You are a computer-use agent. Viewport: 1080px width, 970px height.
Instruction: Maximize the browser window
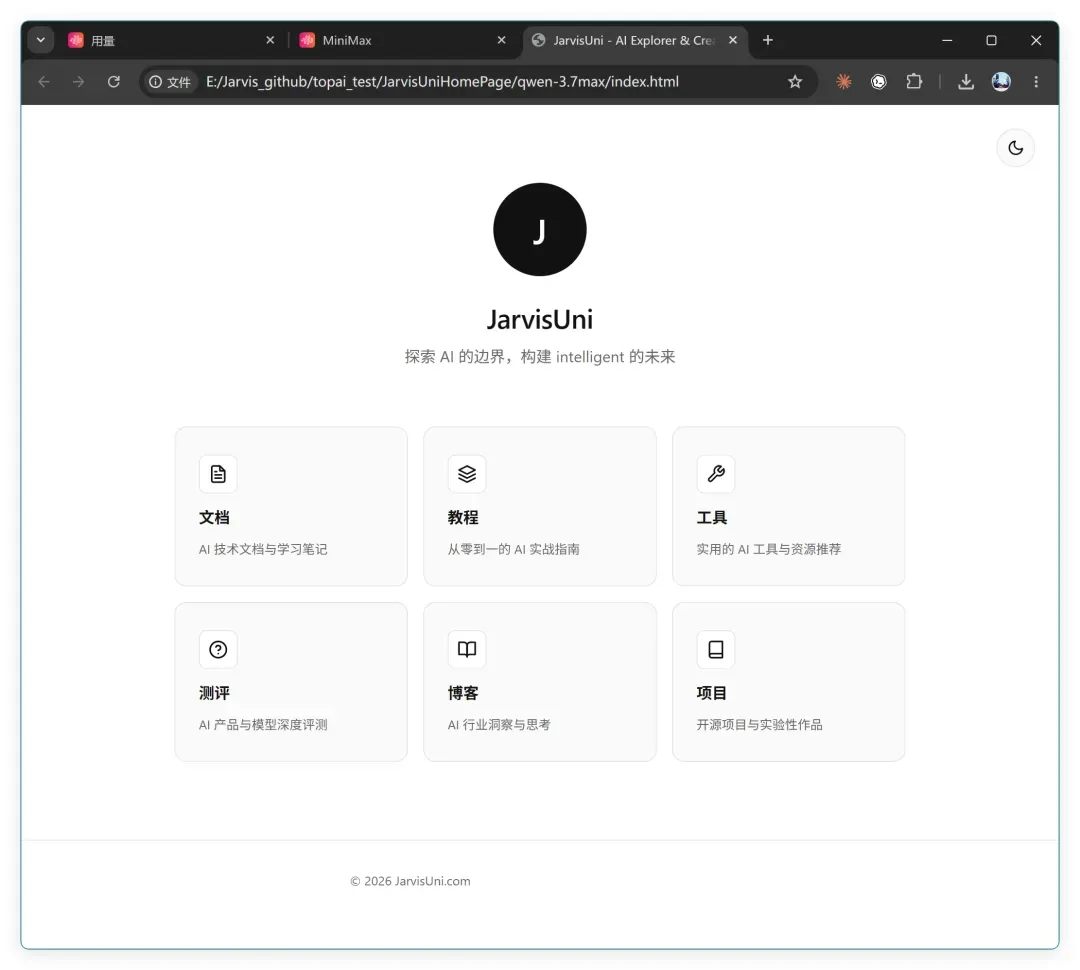(x=991, y=40)
